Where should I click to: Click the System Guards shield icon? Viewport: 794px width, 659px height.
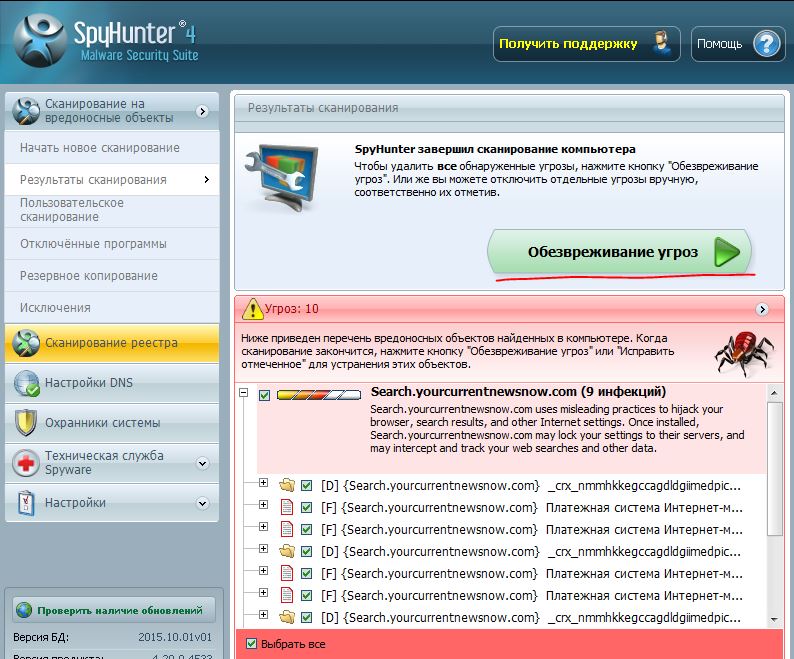(x=26, y=422)
